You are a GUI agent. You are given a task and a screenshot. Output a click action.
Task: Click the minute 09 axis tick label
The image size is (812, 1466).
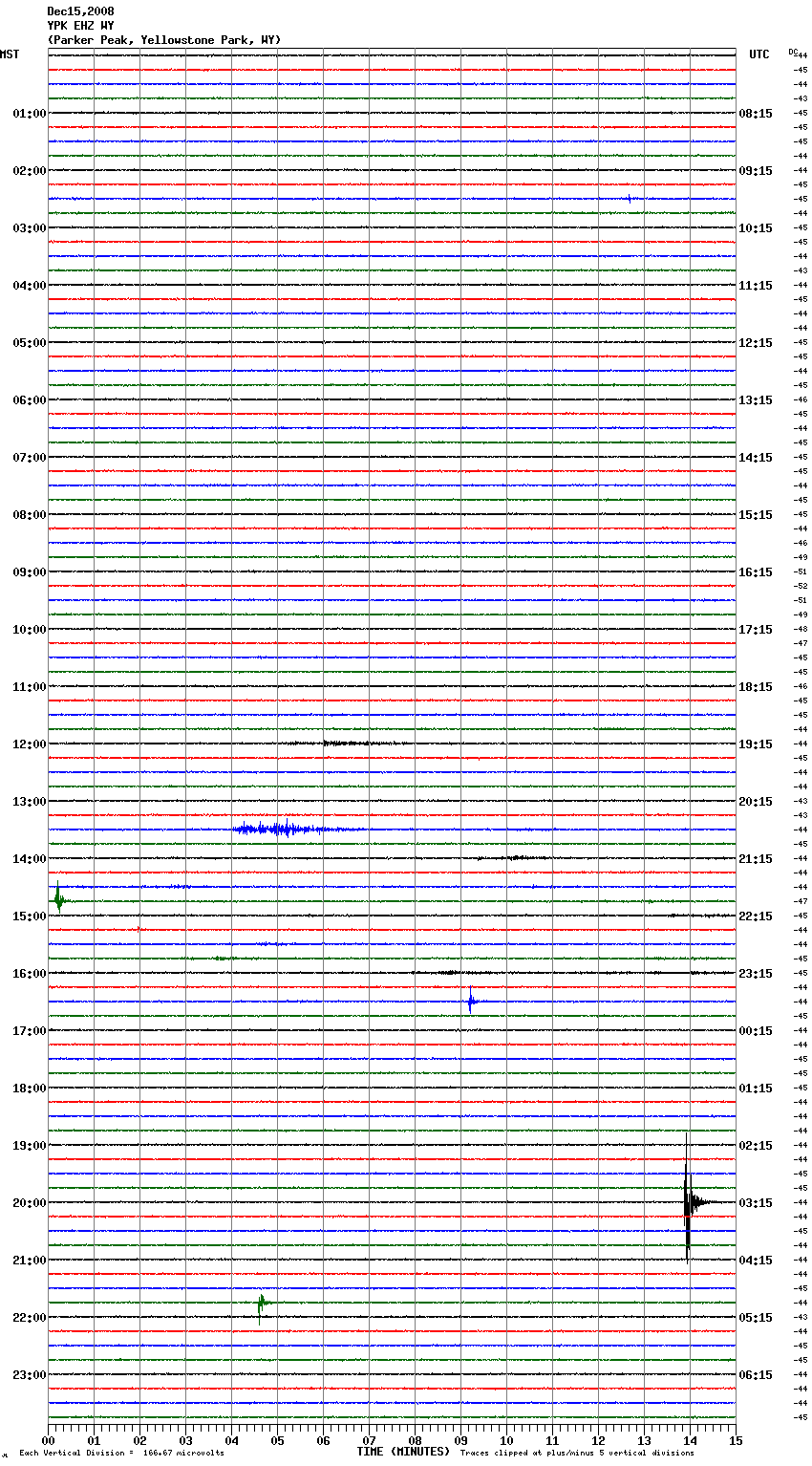pyautogui.click(x=460, y=1440)
